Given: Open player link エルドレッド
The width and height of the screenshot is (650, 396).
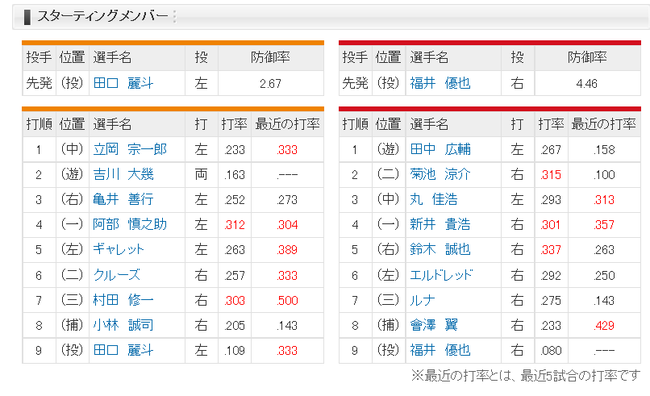Looking at the screenshot, I should pyautogui.click(x=441, y=275).
